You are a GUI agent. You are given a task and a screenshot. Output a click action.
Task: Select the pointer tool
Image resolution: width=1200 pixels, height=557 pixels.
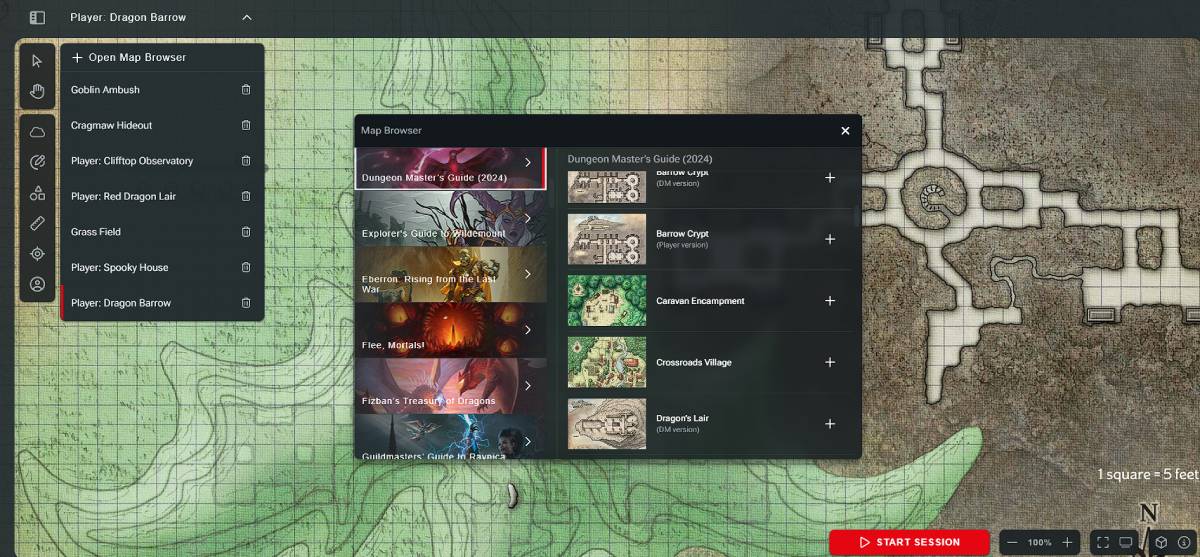click(x=37, y=61)
